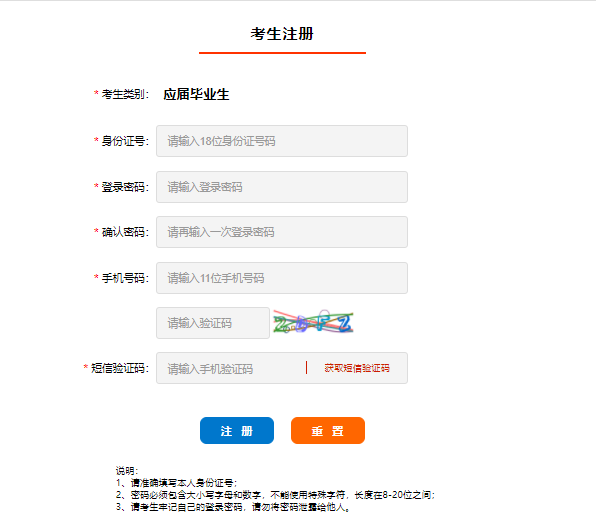Click the 应届毕业生 category text
This screenshot has height=518, width=596.
196,94
